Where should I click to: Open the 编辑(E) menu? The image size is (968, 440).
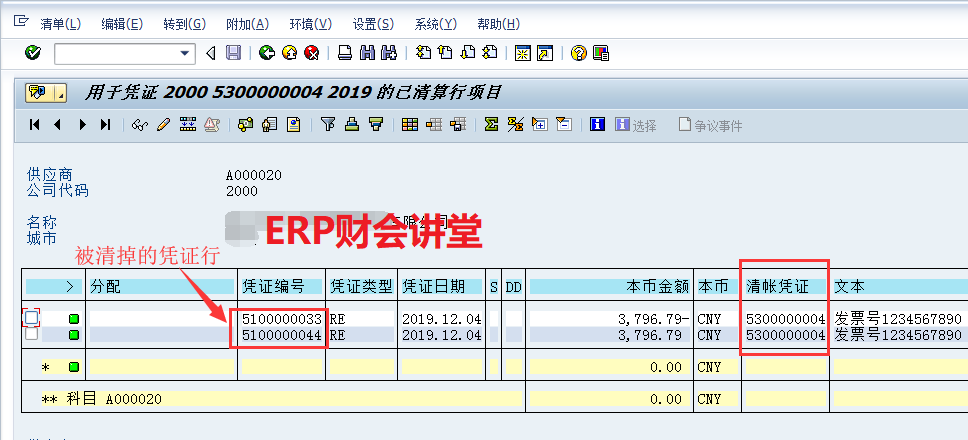[122, 24]
